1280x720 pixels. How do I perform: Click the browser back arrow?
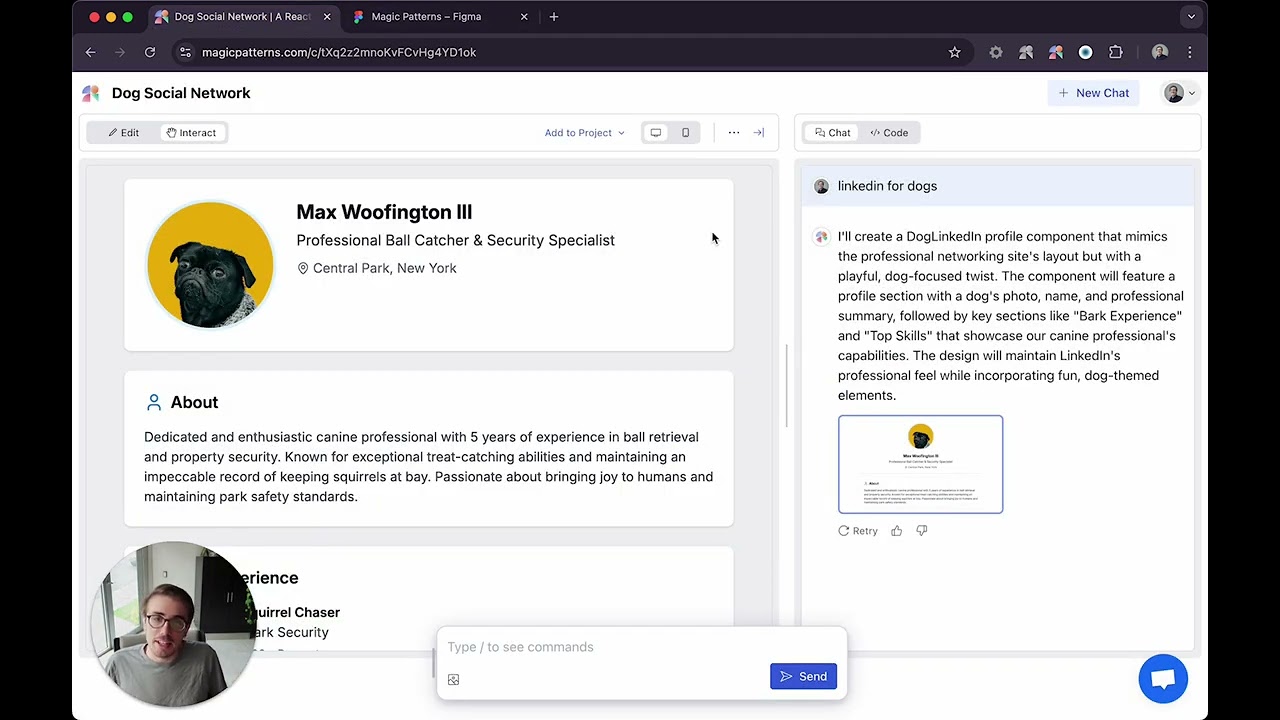[x=90, y=52]
